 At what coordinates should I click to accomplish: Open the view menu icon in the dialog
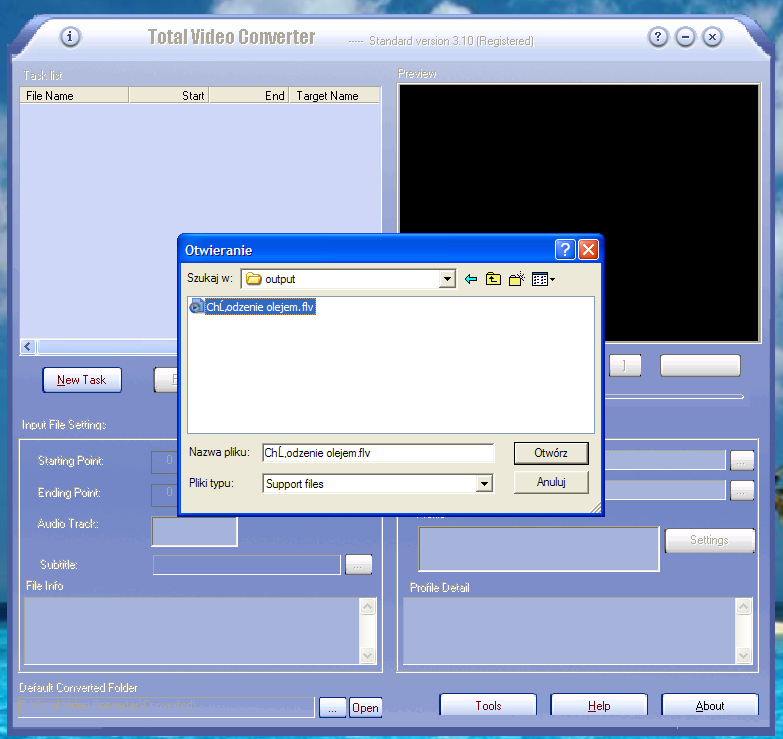point(543,279)
